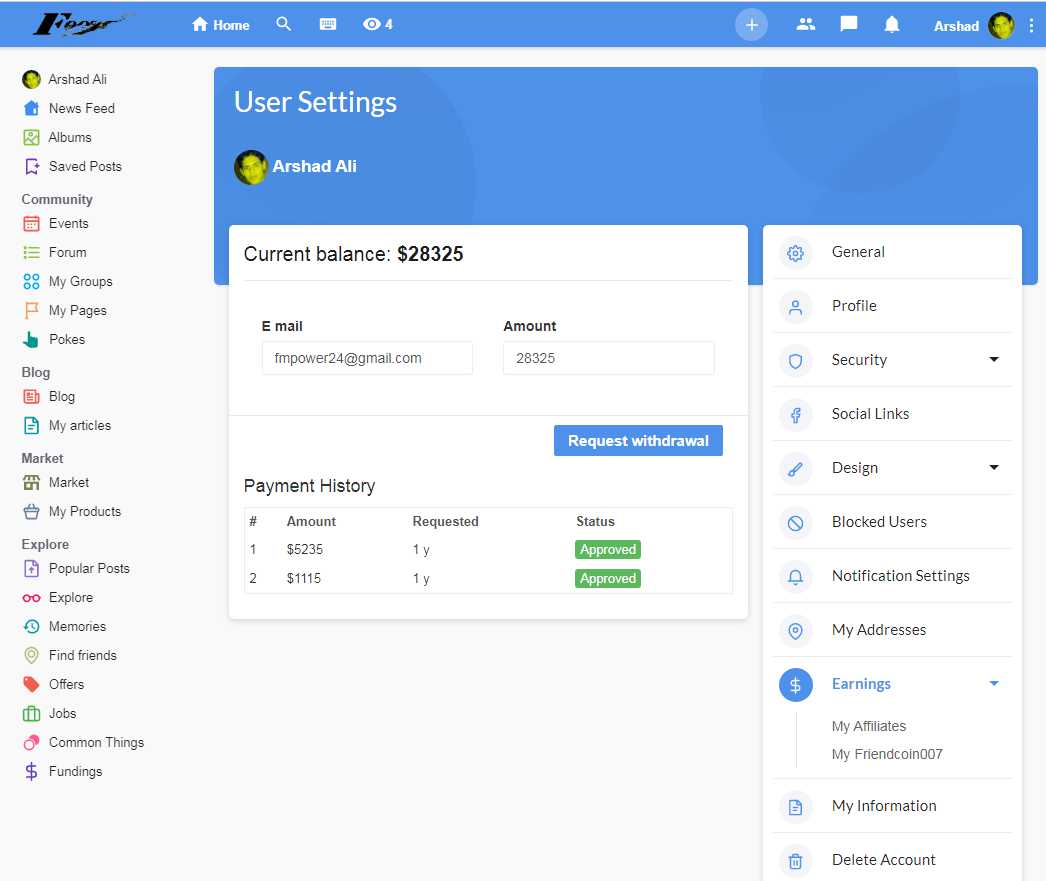Click the Amount input field
This screenshot has height=881, width=1046.
(x=608, y=358)
